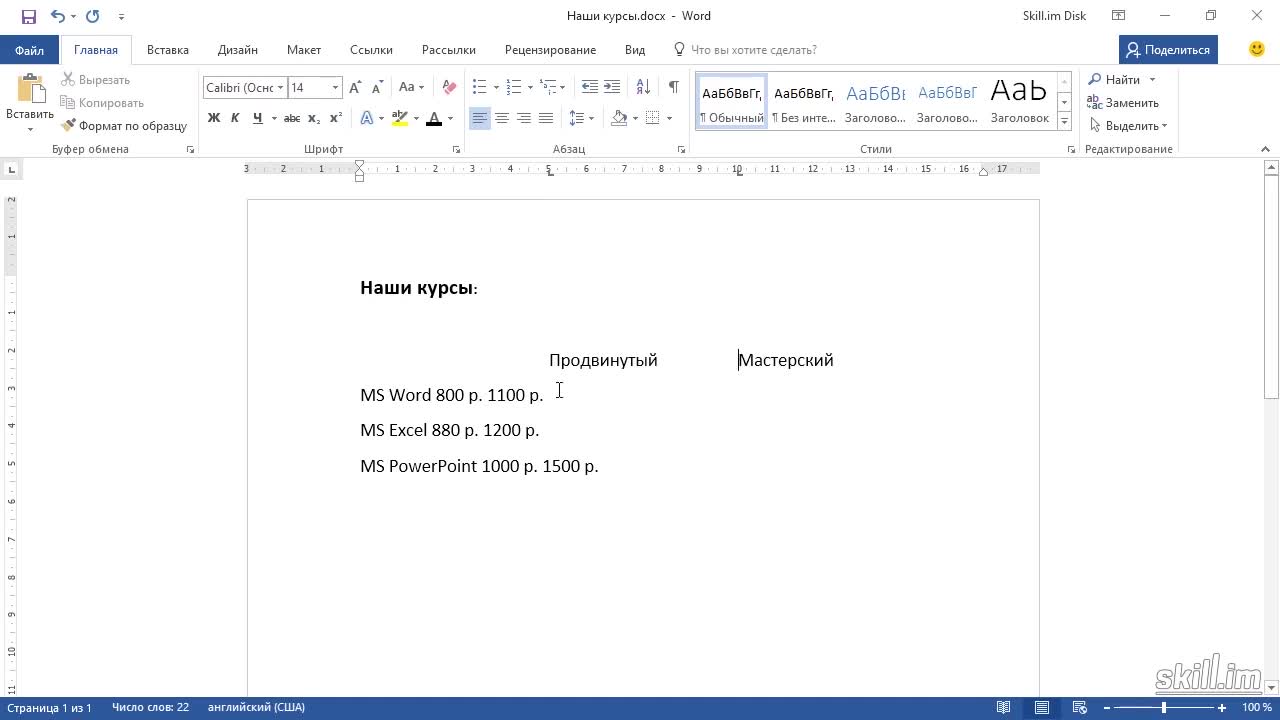Move the zoom slider handle
The width and height of the screenshot is (1280, 720).
(x=1163, y=708)
